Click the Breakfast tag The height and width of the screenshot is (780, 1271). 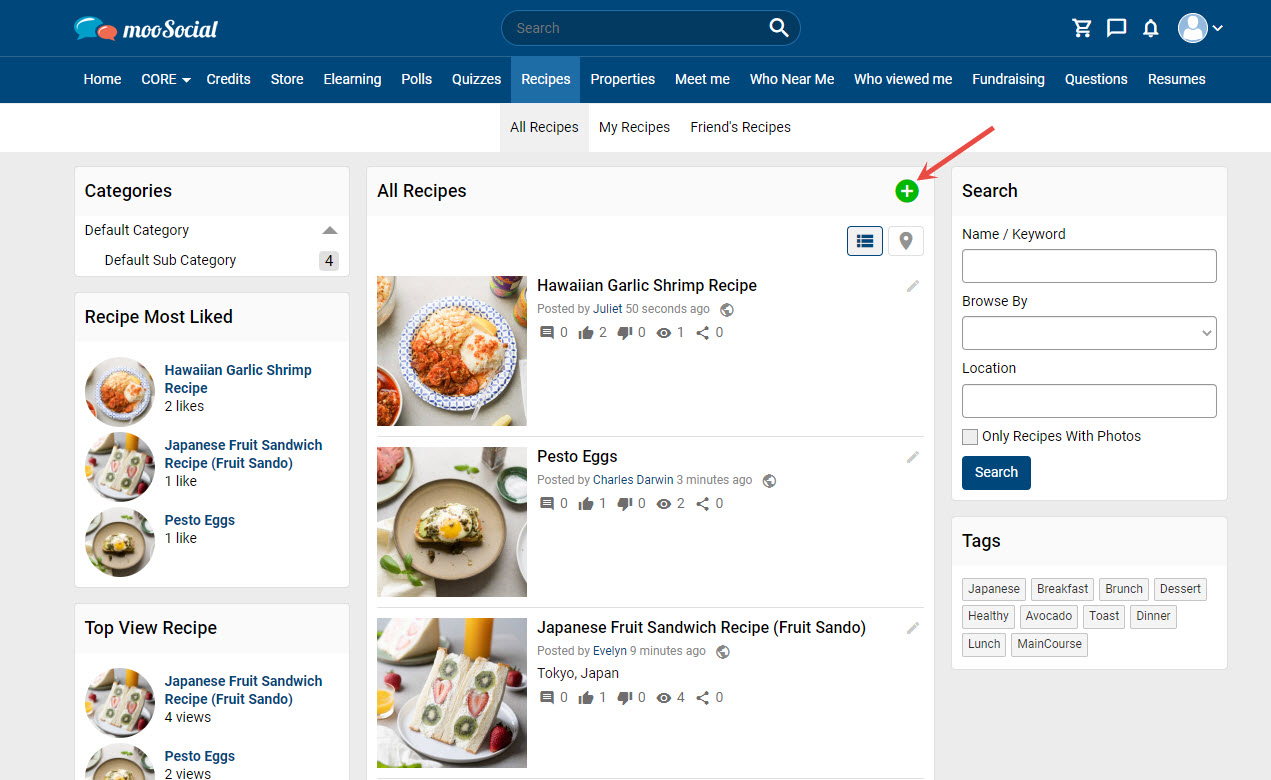pos(1062,589)
